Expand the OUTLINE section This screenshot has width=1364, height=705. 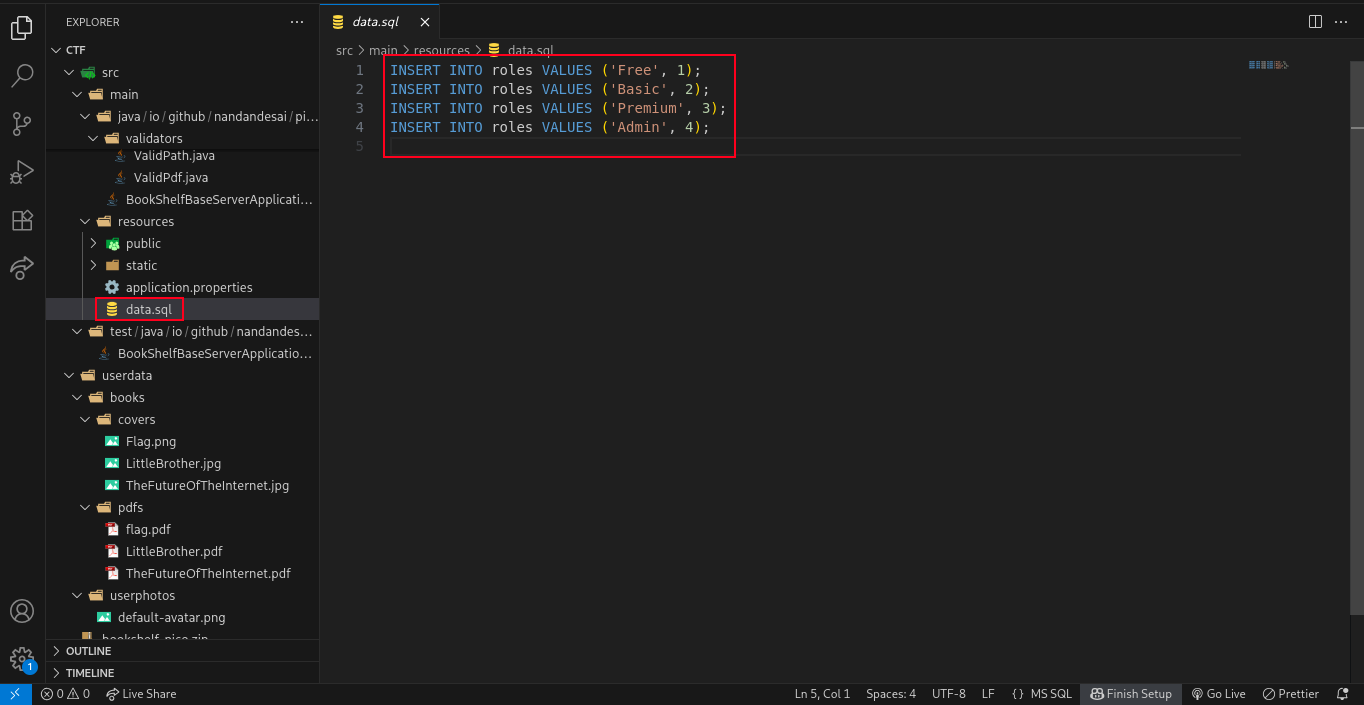(x=88, y=651)
